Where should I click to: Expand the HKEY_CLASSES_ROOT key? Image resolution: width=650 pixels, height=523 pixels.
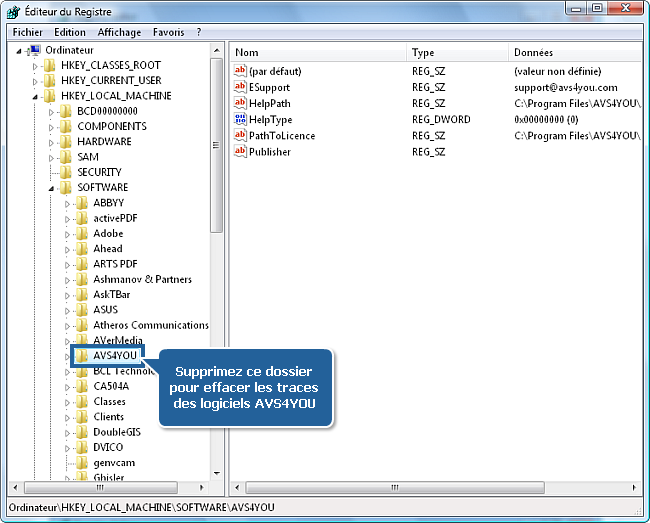[x=35, y=66]
